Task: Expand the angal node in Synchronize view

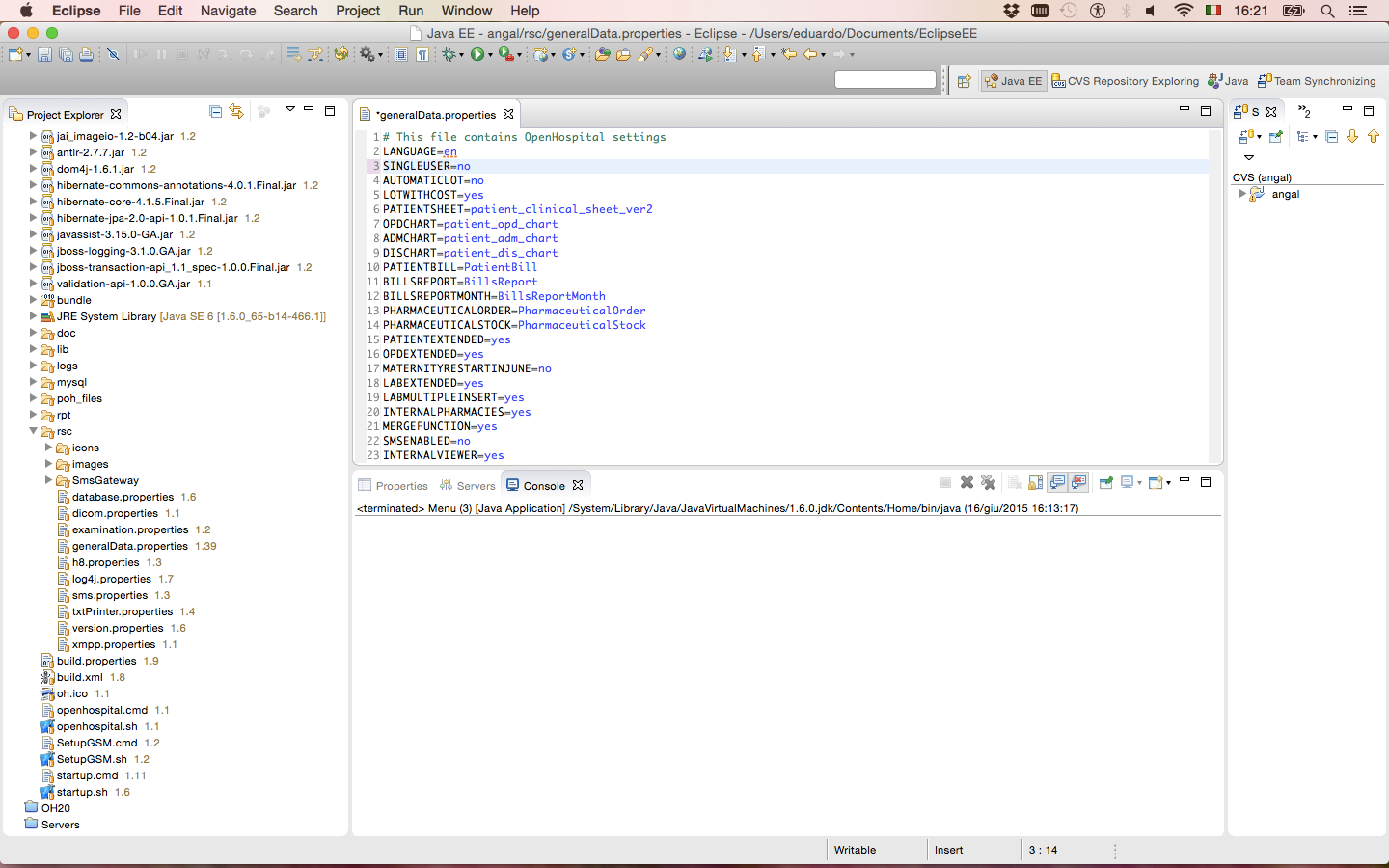Action: [1242, 194]
